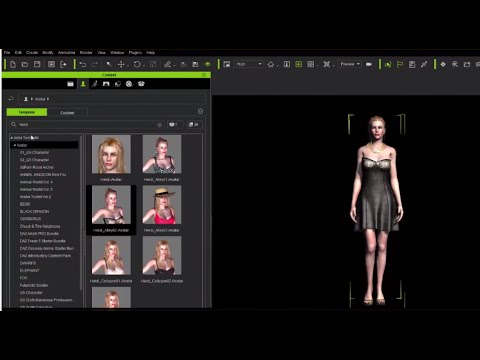The image size is (480, 360).
Task: Select the Actor content category icon
Action: (83, 84)
